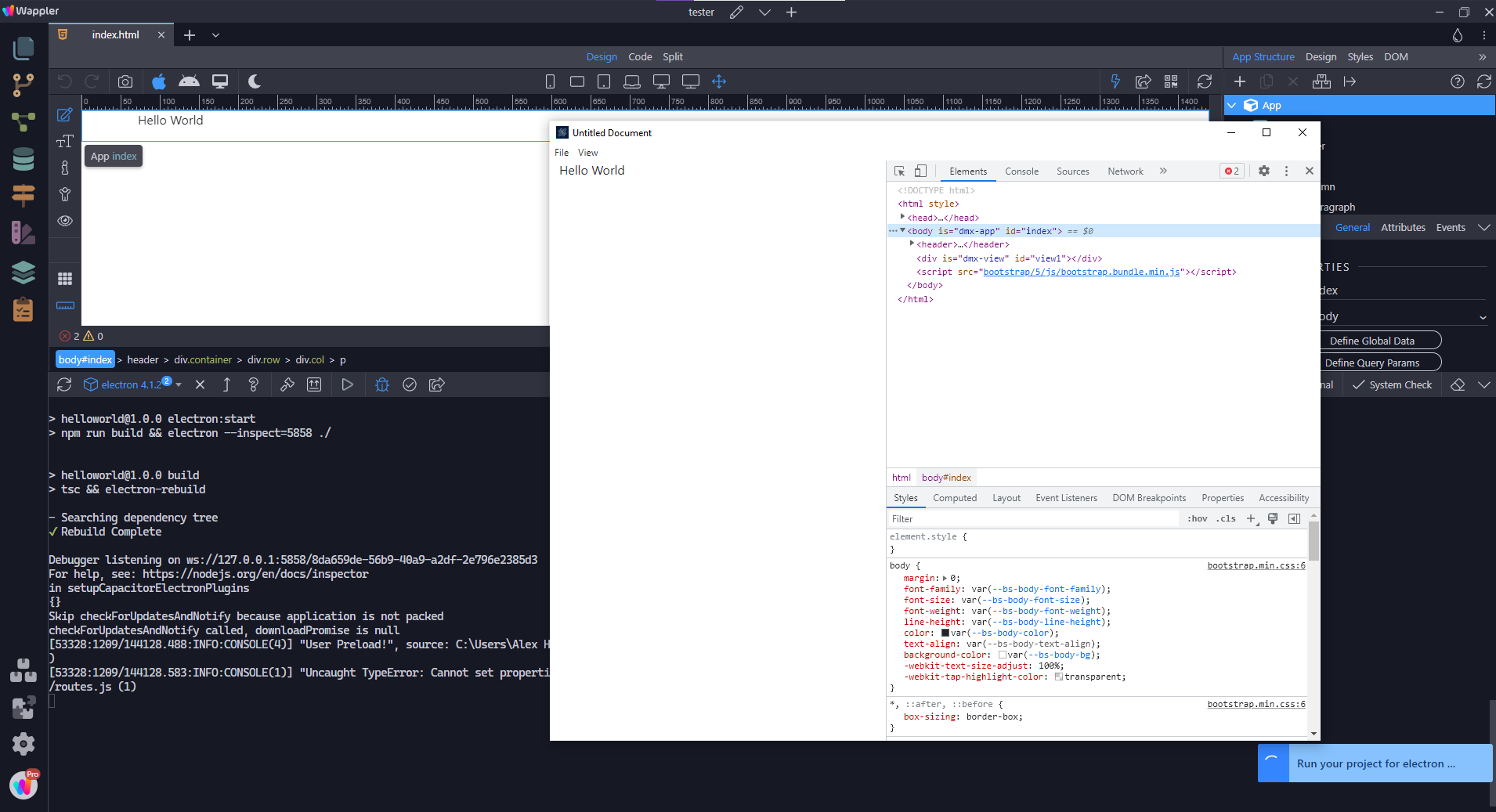1496x812 pixels.
Task: Toggle the ruler icon in design toolbar
Action: [65, 305]
